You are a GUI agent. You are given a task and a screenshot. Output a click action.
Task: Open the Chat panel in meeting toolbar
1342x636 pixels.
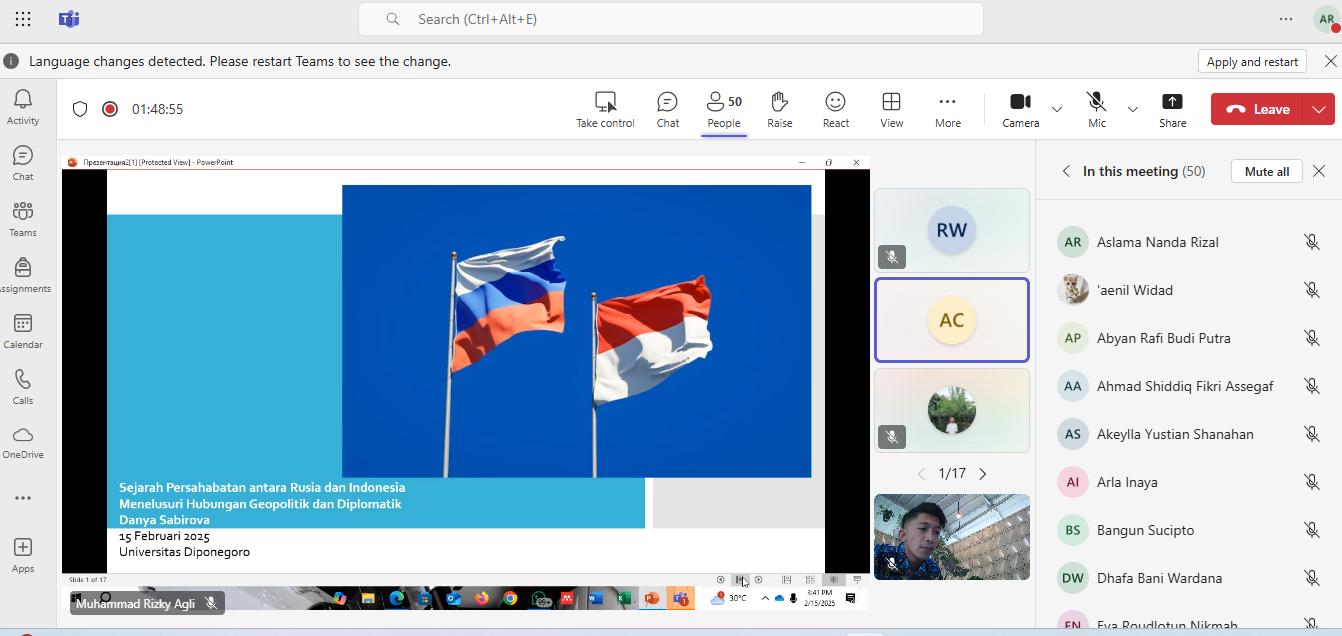[x=667, y=109]
